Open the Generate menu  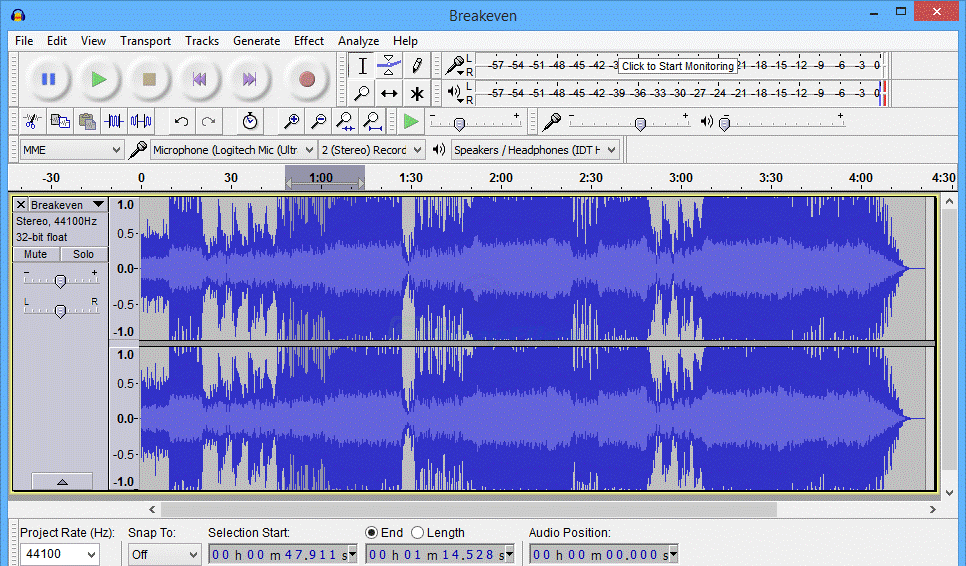(x=256, y=41)
